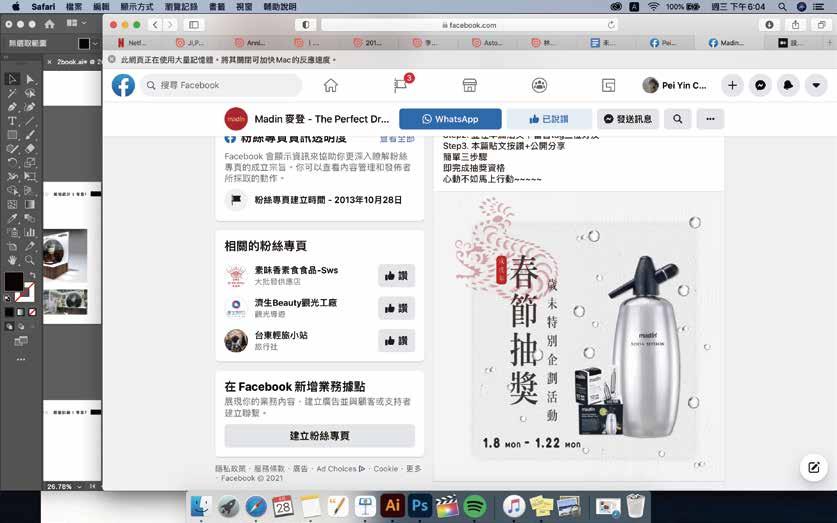The height and width of the screenshot is (523, 837).
Task: Open Facebook notifications bell
Action: 788,85
